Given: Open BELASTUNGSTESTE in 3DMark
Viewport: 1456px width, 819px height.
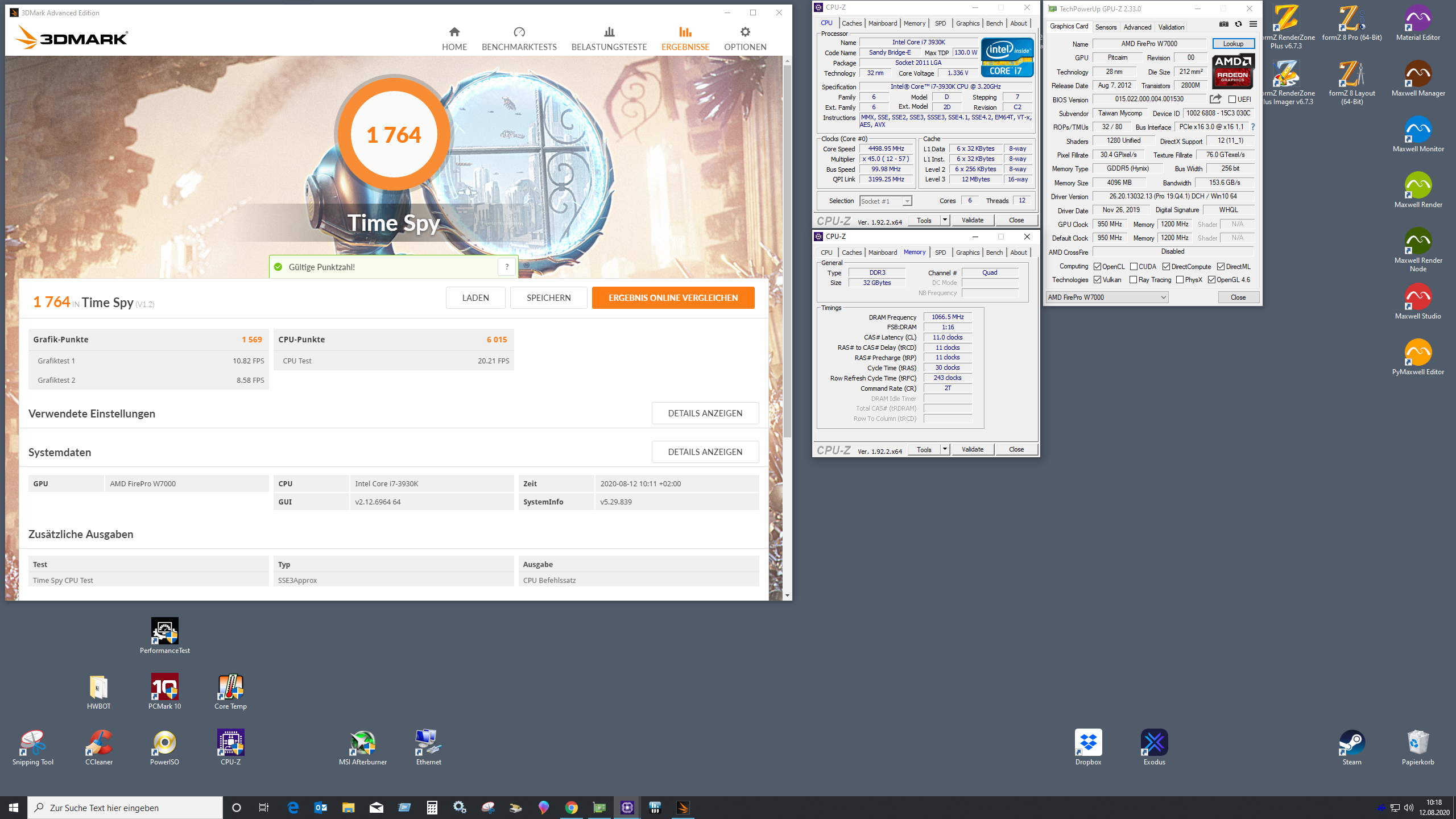Looking at the screenshot, I should click(609, 39).
